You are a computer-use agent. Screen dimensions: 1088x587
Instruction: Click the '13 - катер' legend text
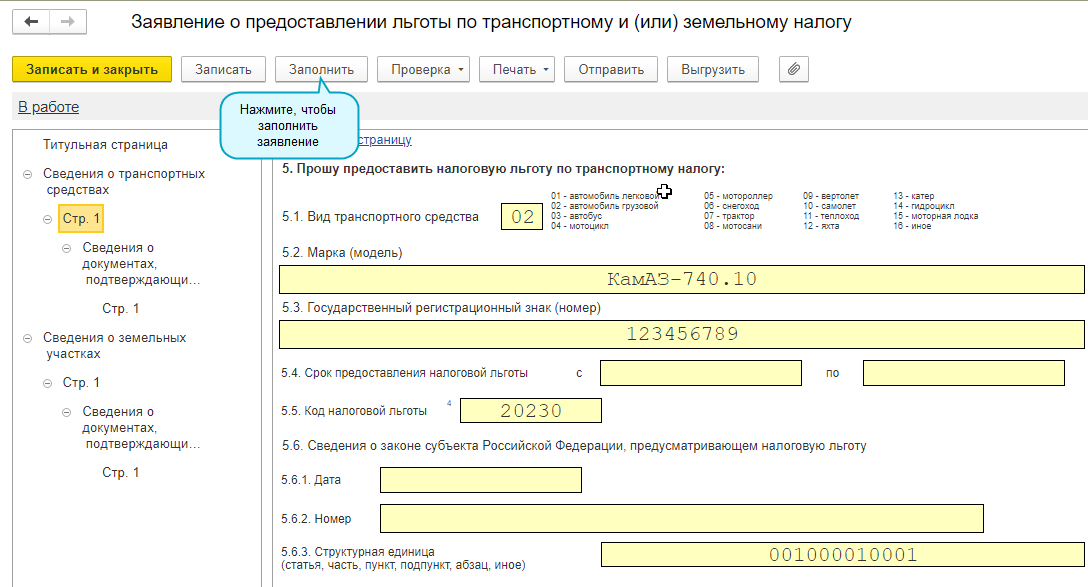pyautogui.click(x=914, y=196)
